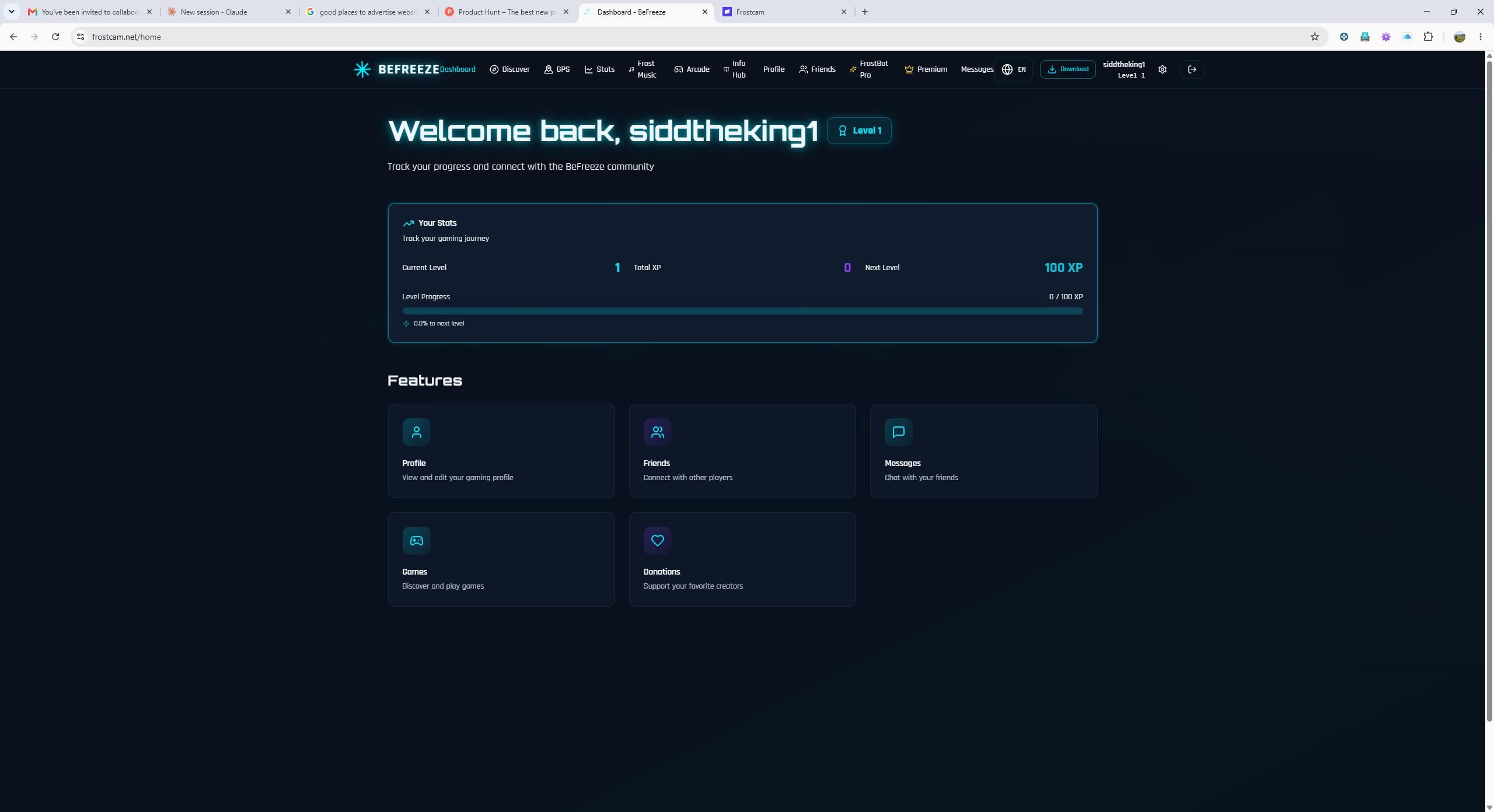Open the settings gear icon in navbar

tap(1162, 69)
